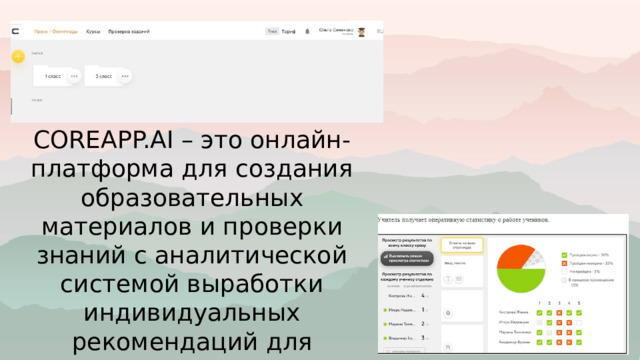Click the dark statistics view mode button
The width and height of the screenshot is (640, 360).
pos(407,258)
